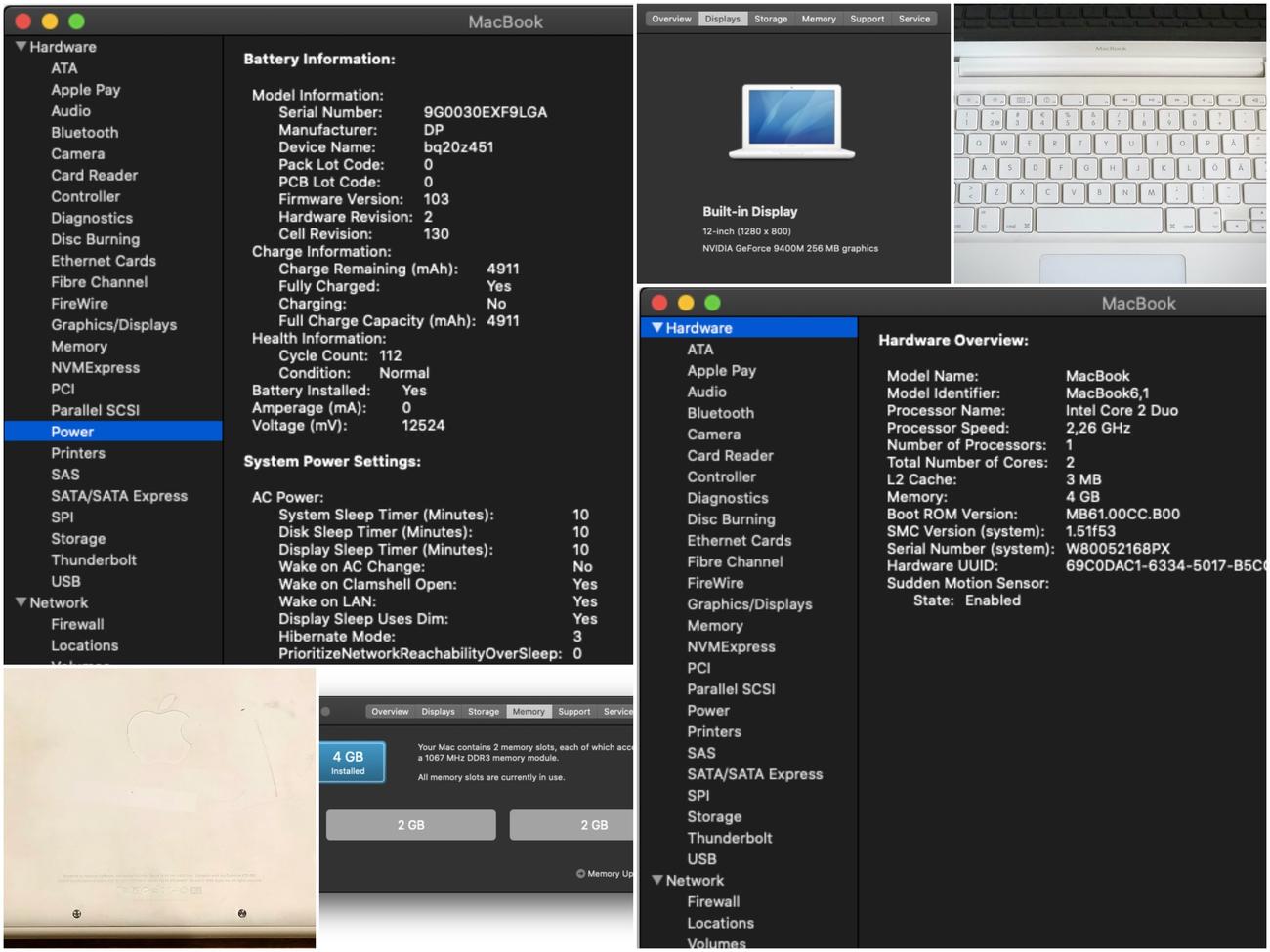1270x952 pixels.
Task: Click Processor Speed value 2,26 GHz
Action: 1098,428
